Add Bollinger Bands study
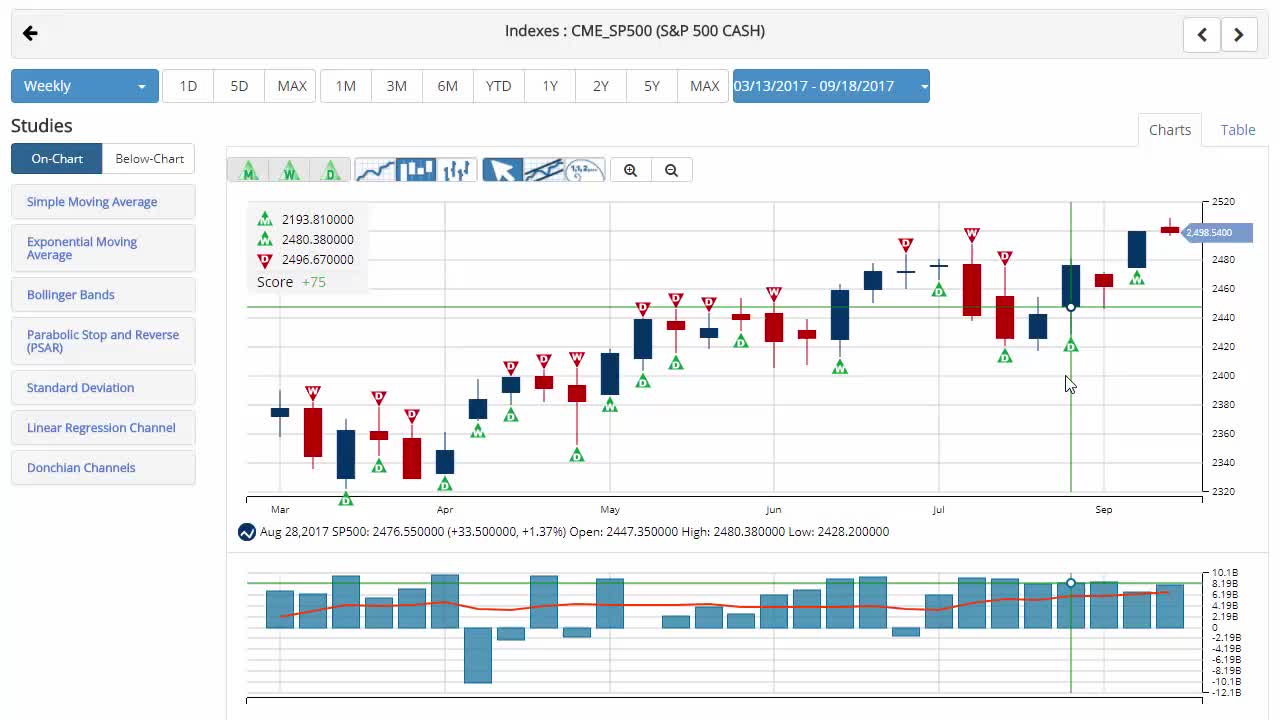Screen dimensions: 1280x720 coord(103,295)
